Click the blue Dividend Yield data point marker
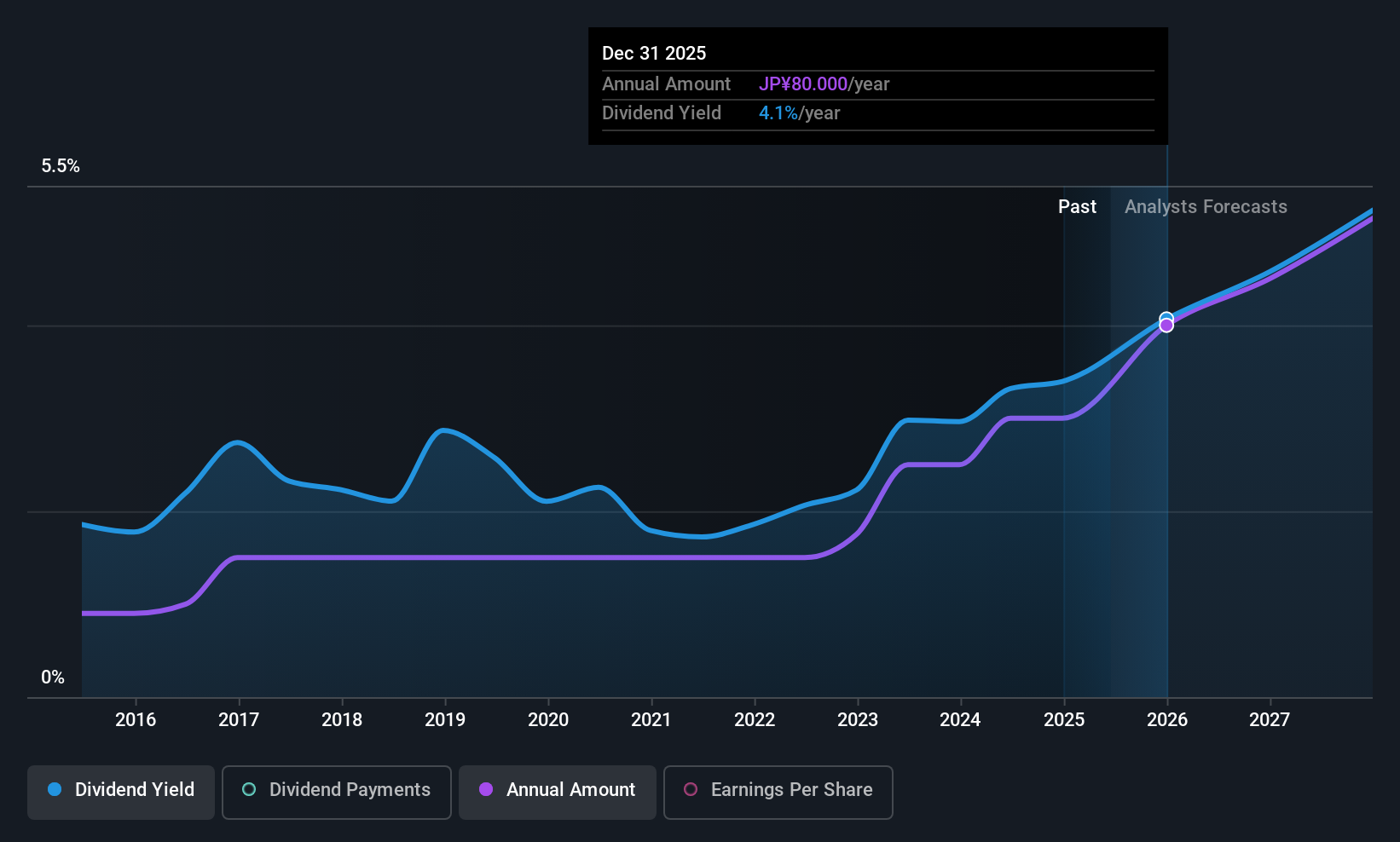1400x842 pixels. [1166, 319]
